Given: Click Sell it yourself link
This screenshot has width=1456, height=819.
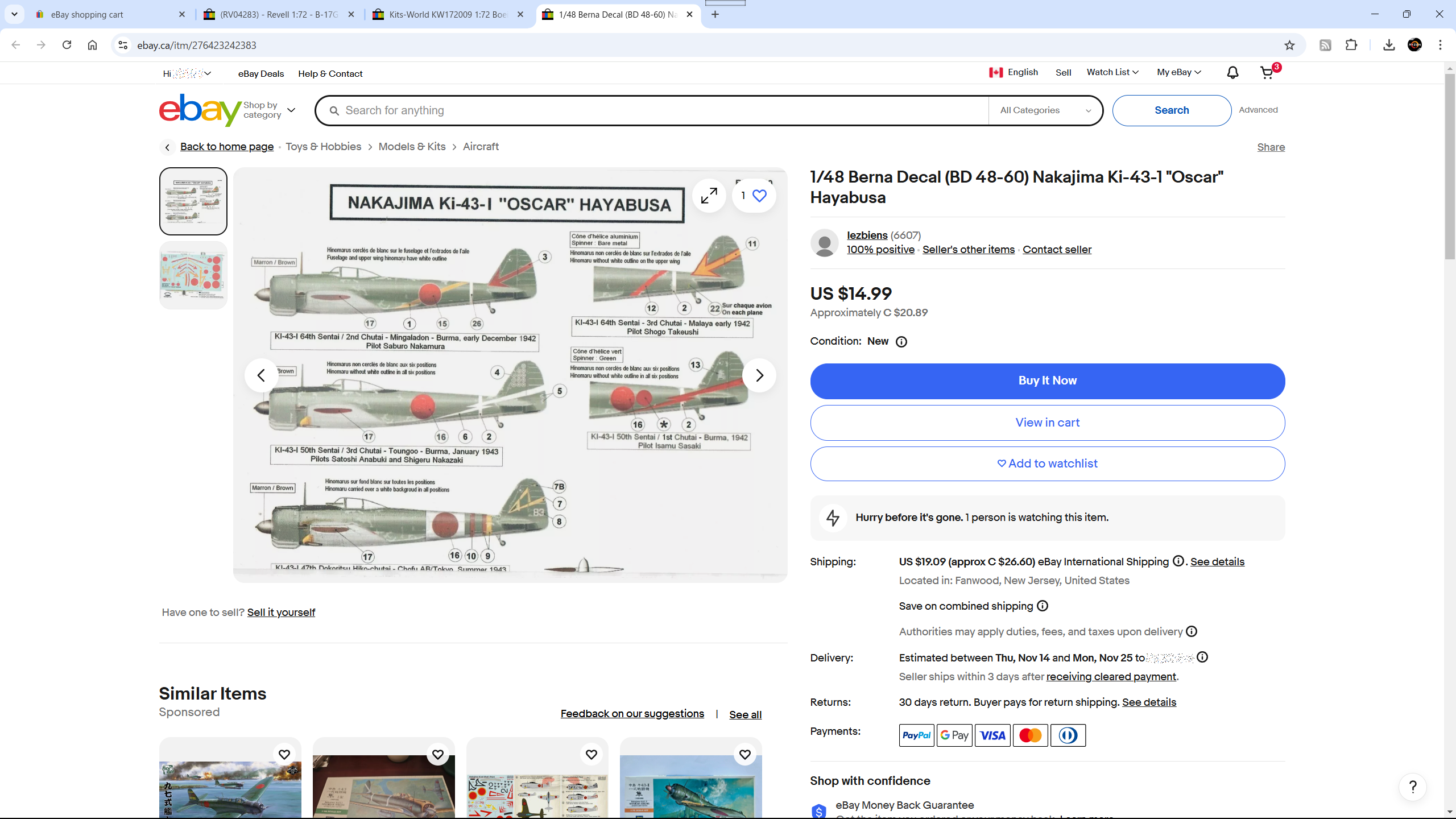Looking at the screenshot, I should tap(281, 612).
